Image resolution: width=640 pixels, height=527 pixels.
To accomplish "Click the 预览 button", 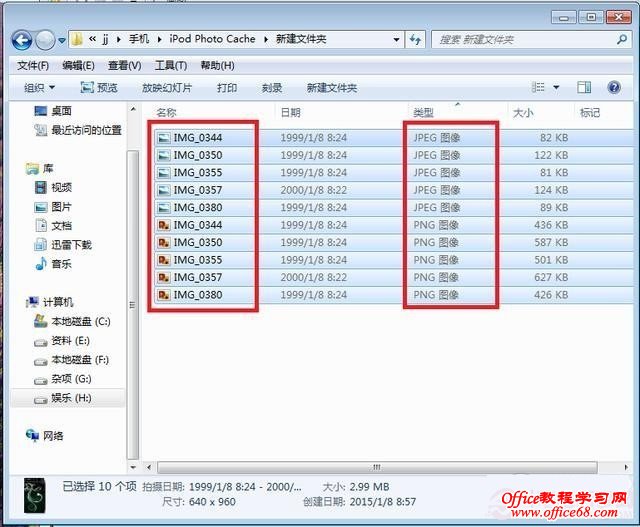I will [x=99, y=87].
